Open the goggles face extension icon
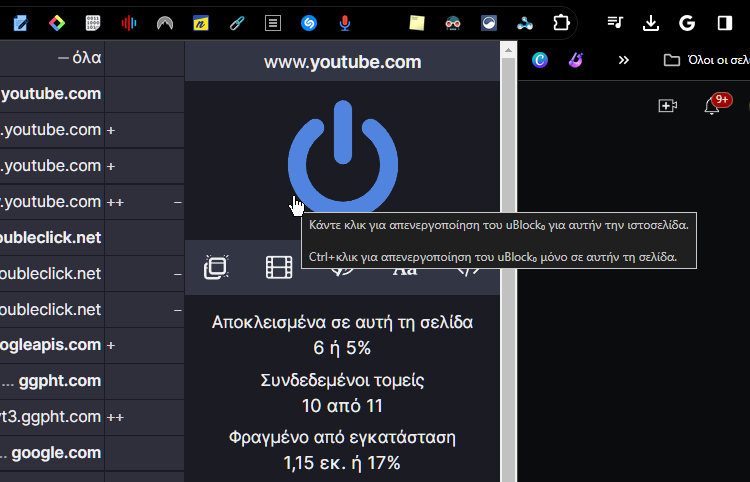 tap(453, 23)
